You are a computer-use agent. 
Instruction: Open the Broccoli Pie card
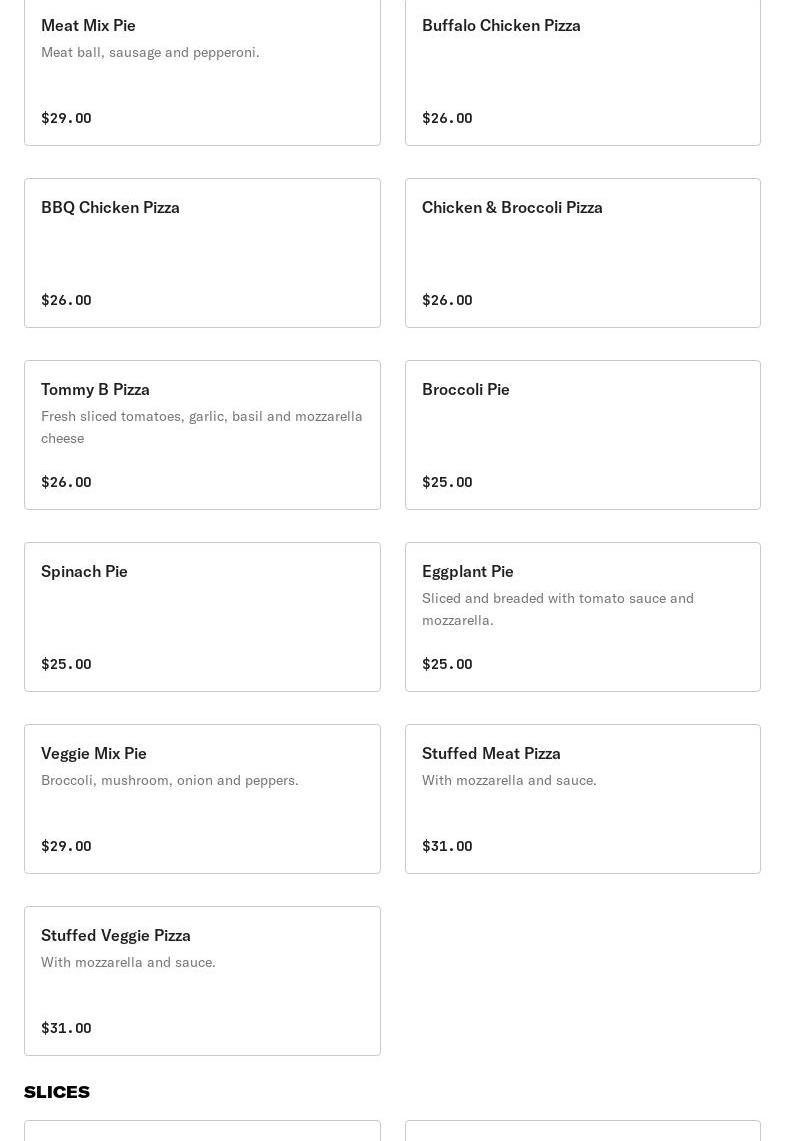tap(582, 435)
